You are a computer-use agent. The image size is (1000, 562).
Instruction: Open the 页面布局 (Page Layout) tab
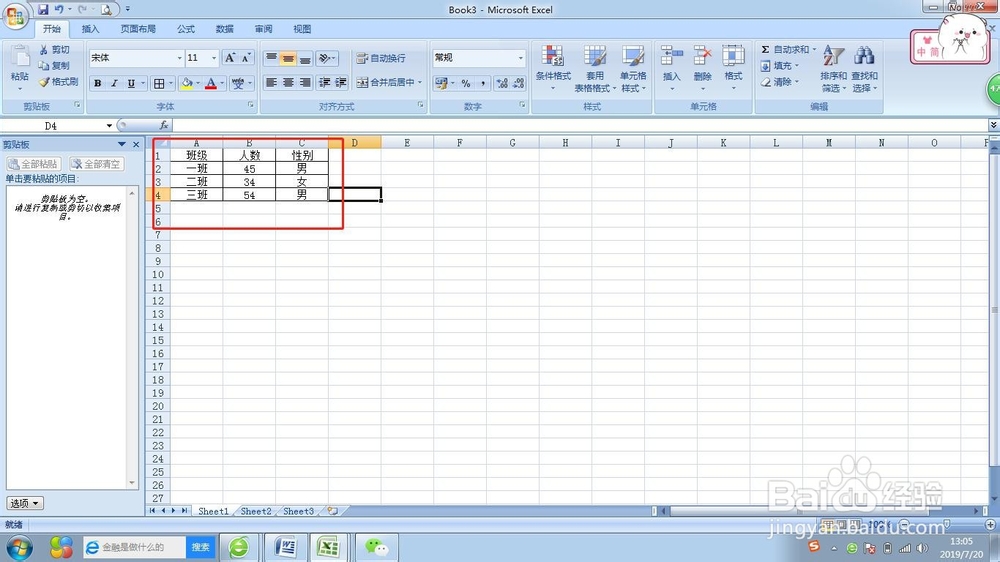coord(138,29)
